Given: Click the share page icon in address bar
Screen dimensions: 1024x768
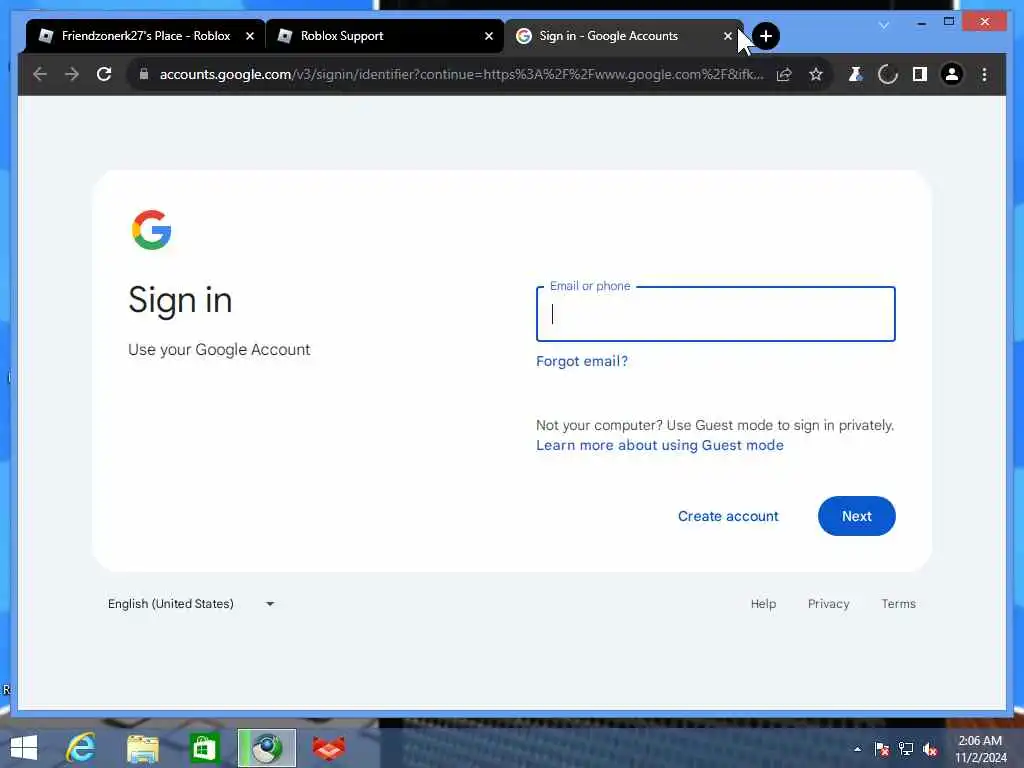Looking at the screenshot, I should point(784,74).
